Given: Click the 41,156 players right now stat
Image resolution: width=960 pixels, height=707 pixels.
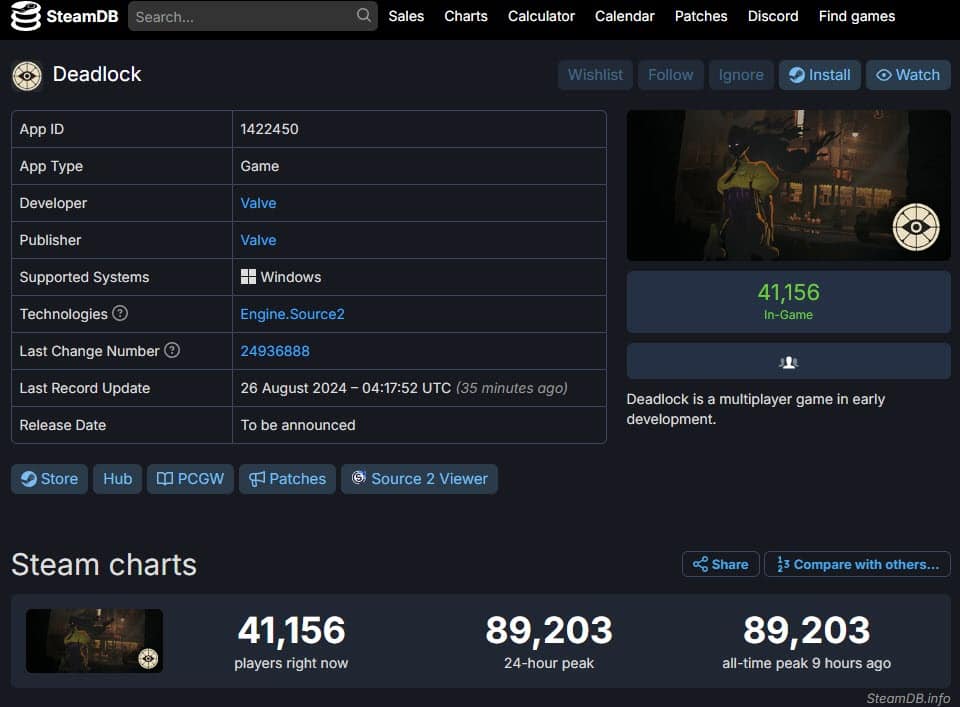Looking at the screenshot, I should pos(291,641).
